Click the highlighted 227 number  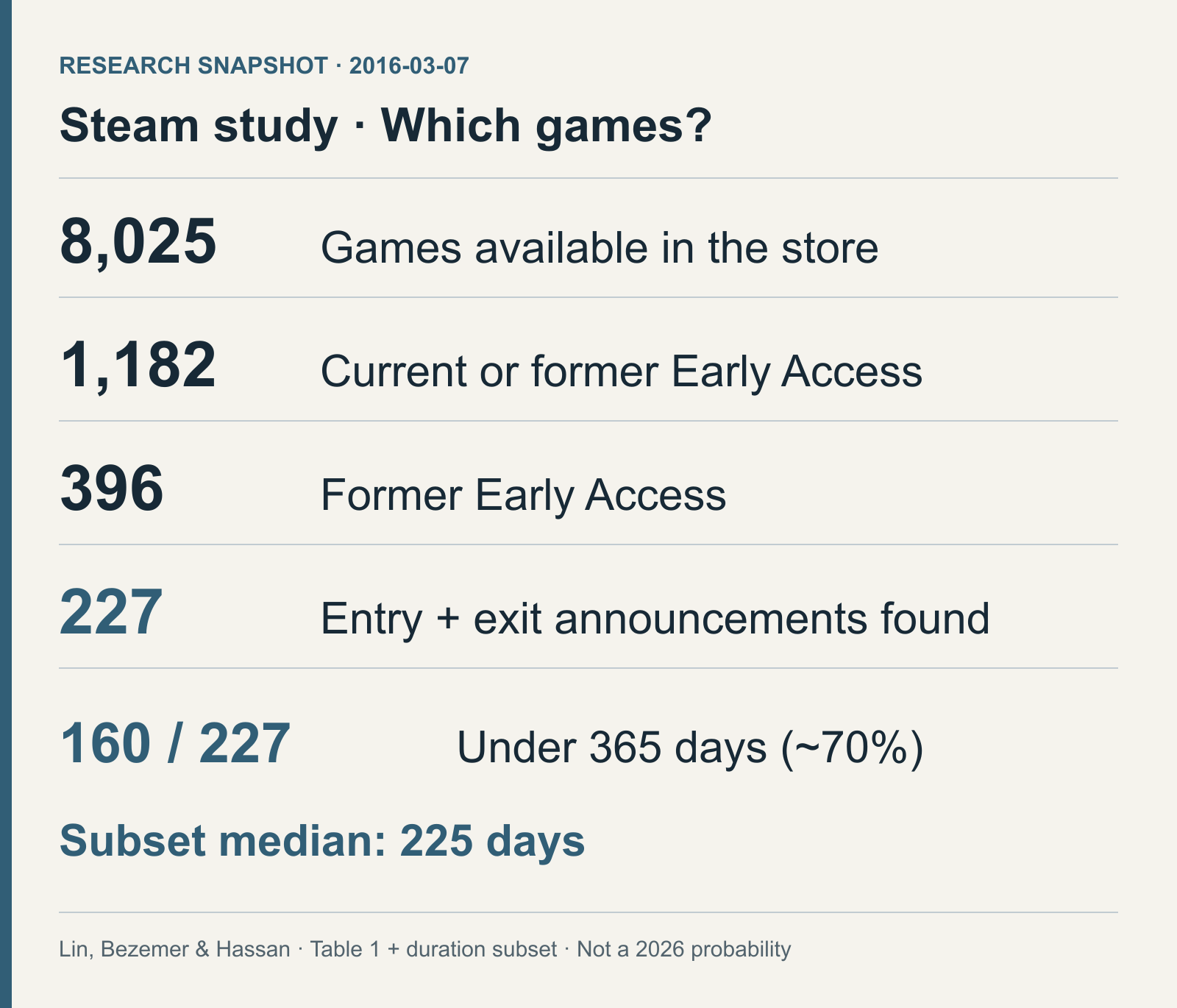111,612
